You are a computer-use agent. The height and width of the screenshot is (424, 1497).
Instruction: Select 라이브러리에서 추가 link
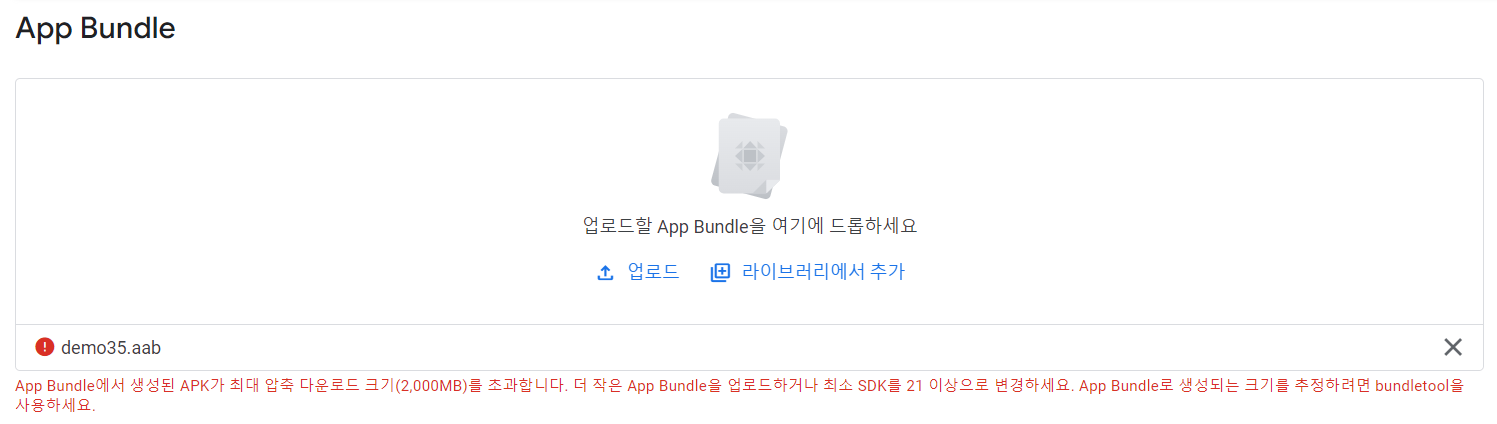coord(823,271)
